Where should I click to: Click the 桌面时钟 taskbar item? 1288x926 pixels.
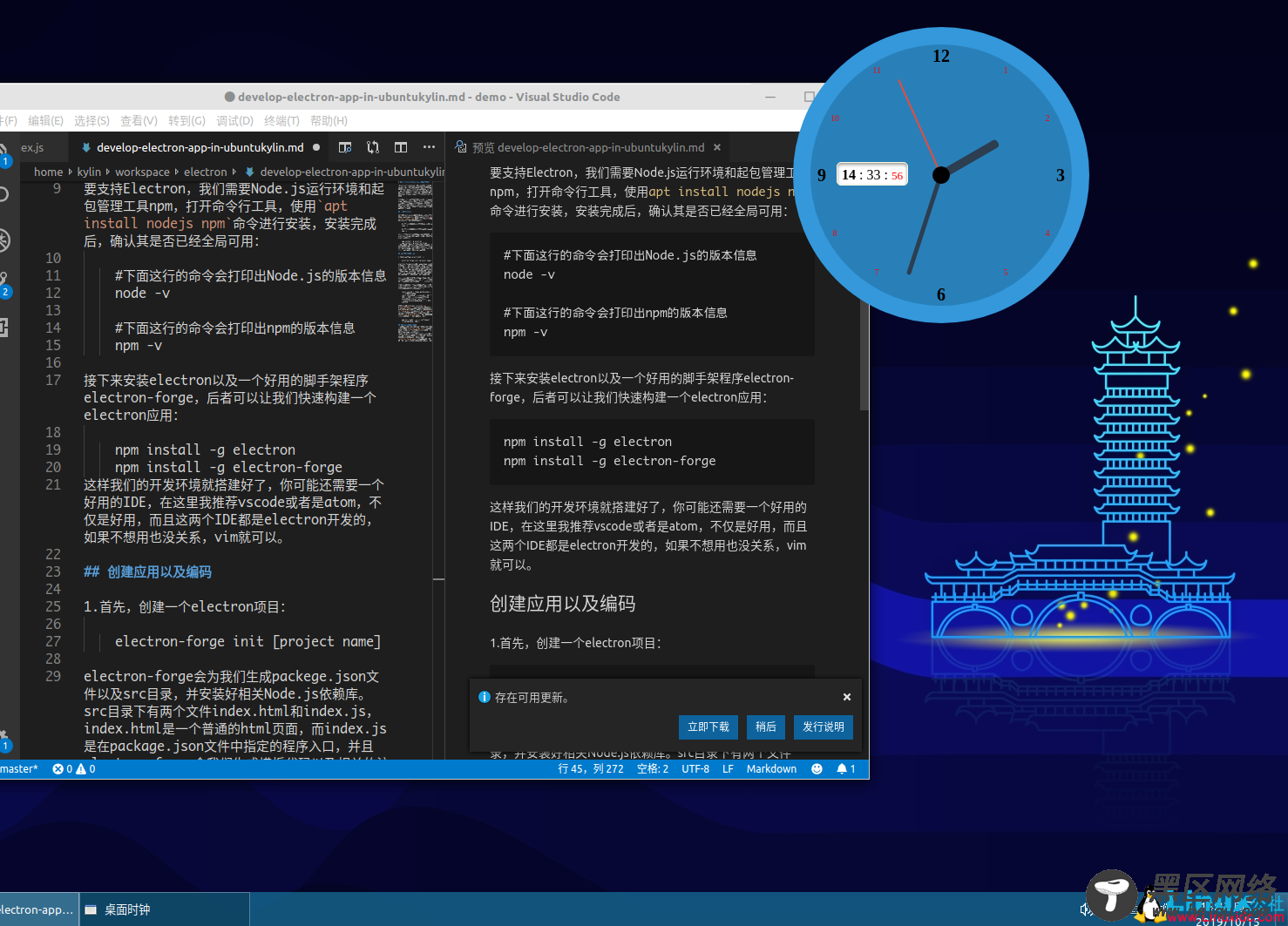click(165, 909)
